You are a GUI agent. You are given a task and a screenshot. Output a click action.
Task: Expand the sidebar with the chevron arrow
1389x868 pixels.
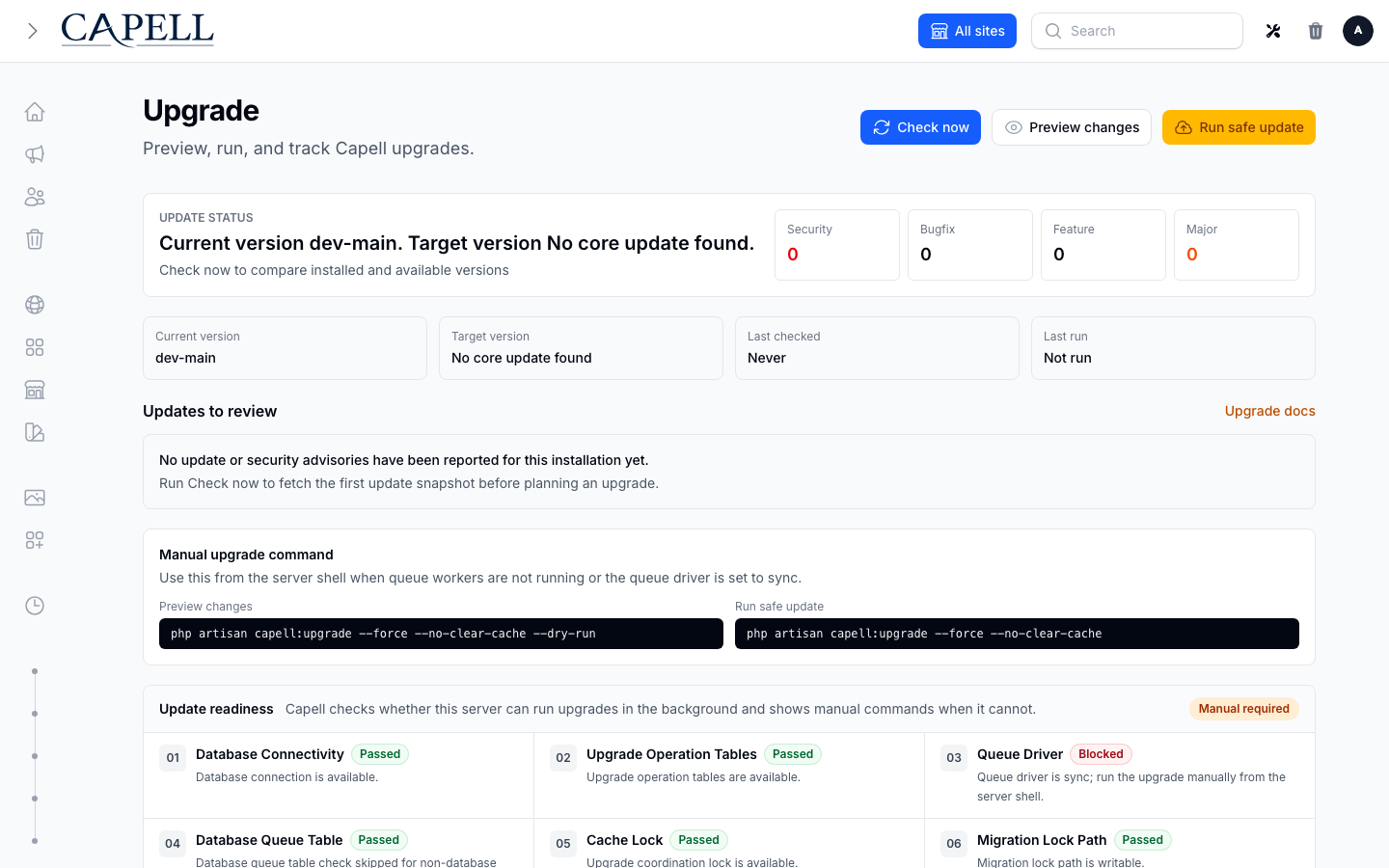click(x=33, y=31)
